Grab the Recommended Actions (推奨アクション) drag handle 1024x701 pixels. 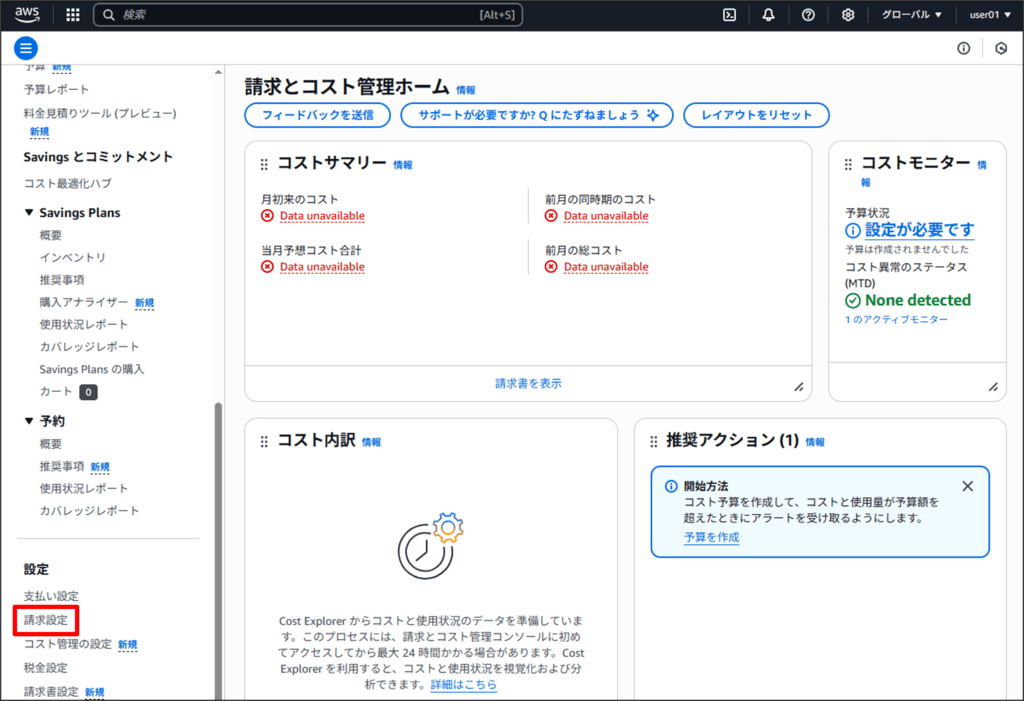[x=653, y=442]
